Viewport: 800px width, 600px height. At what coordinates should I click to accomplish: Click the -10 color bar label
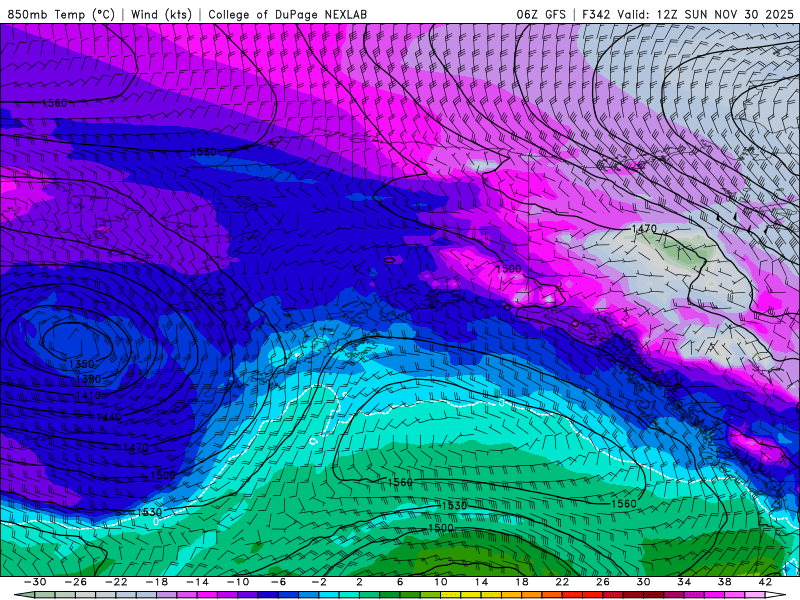[238, 582]
